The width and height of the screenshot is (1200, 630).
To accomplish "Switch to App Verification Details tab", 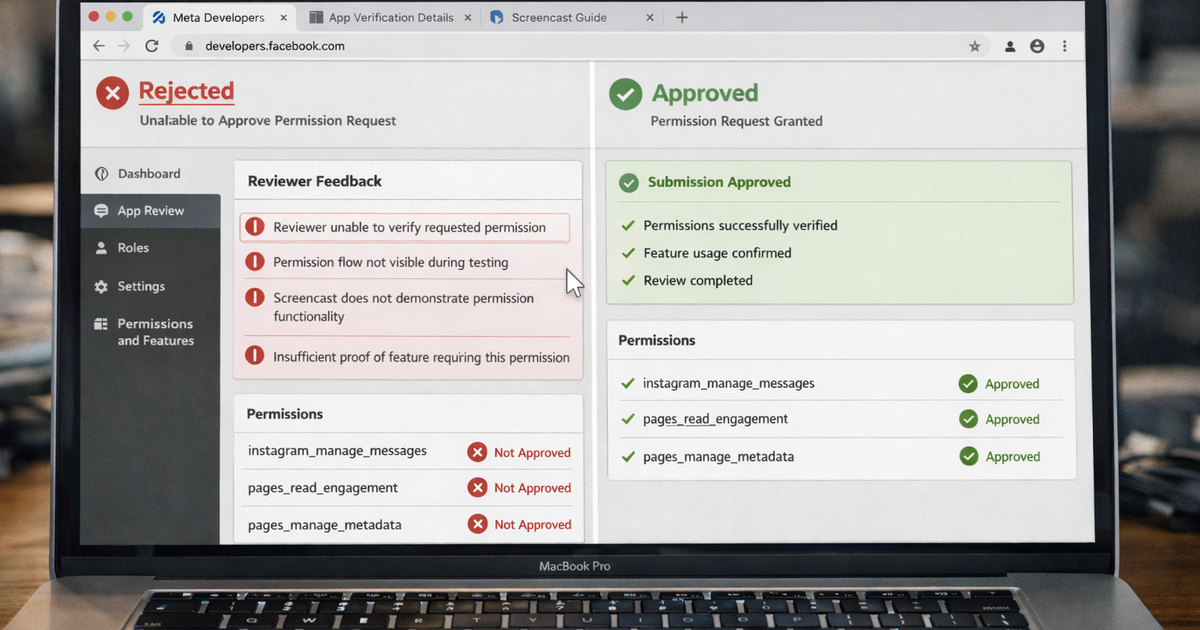I will click(x=390, y=18).
